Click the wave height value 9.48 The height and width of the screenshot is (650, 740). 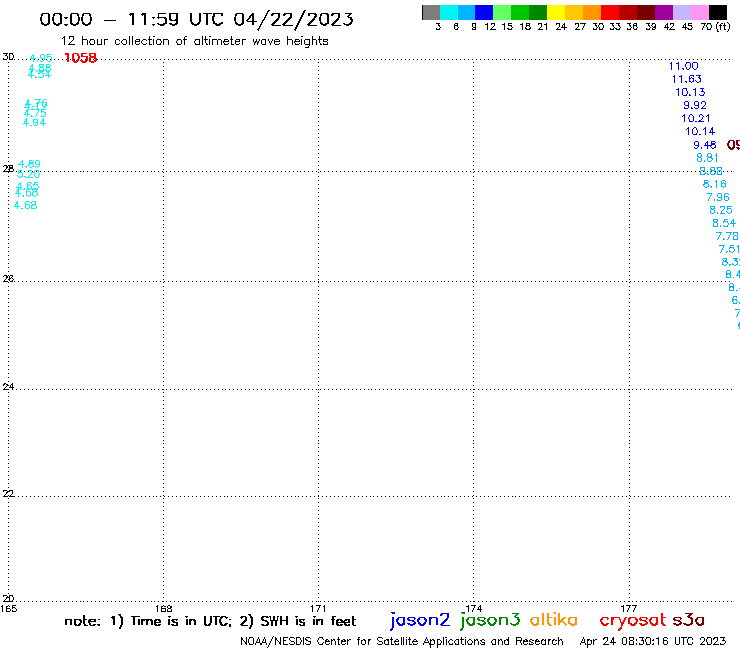click(705, 145)
